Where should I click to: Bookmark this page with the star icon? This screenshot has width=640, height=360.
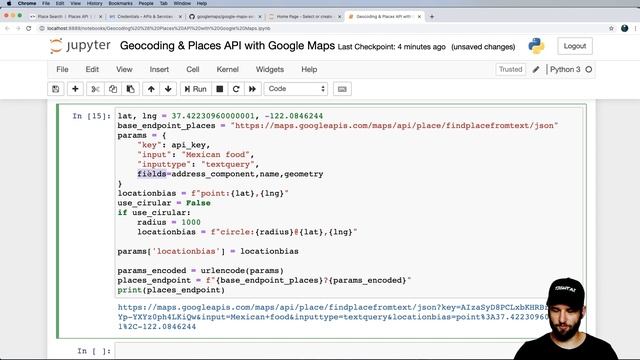tap(611, 28)
